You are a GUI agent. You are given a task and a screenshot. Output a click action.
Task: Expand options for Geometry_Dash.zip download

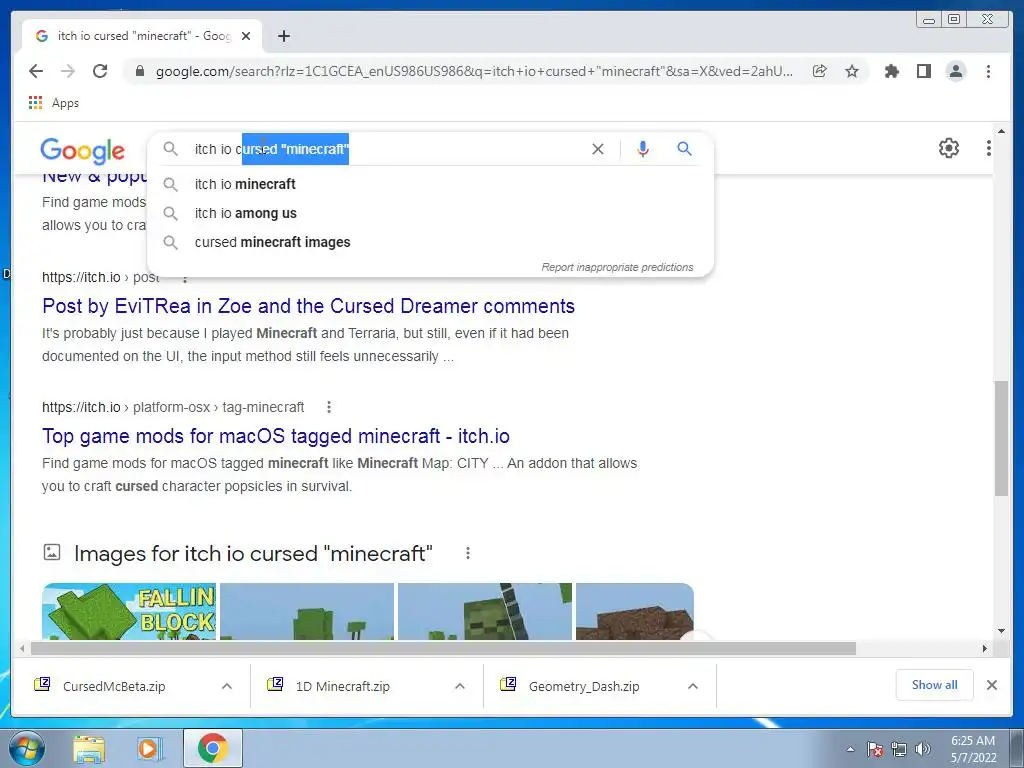(693, 686)
